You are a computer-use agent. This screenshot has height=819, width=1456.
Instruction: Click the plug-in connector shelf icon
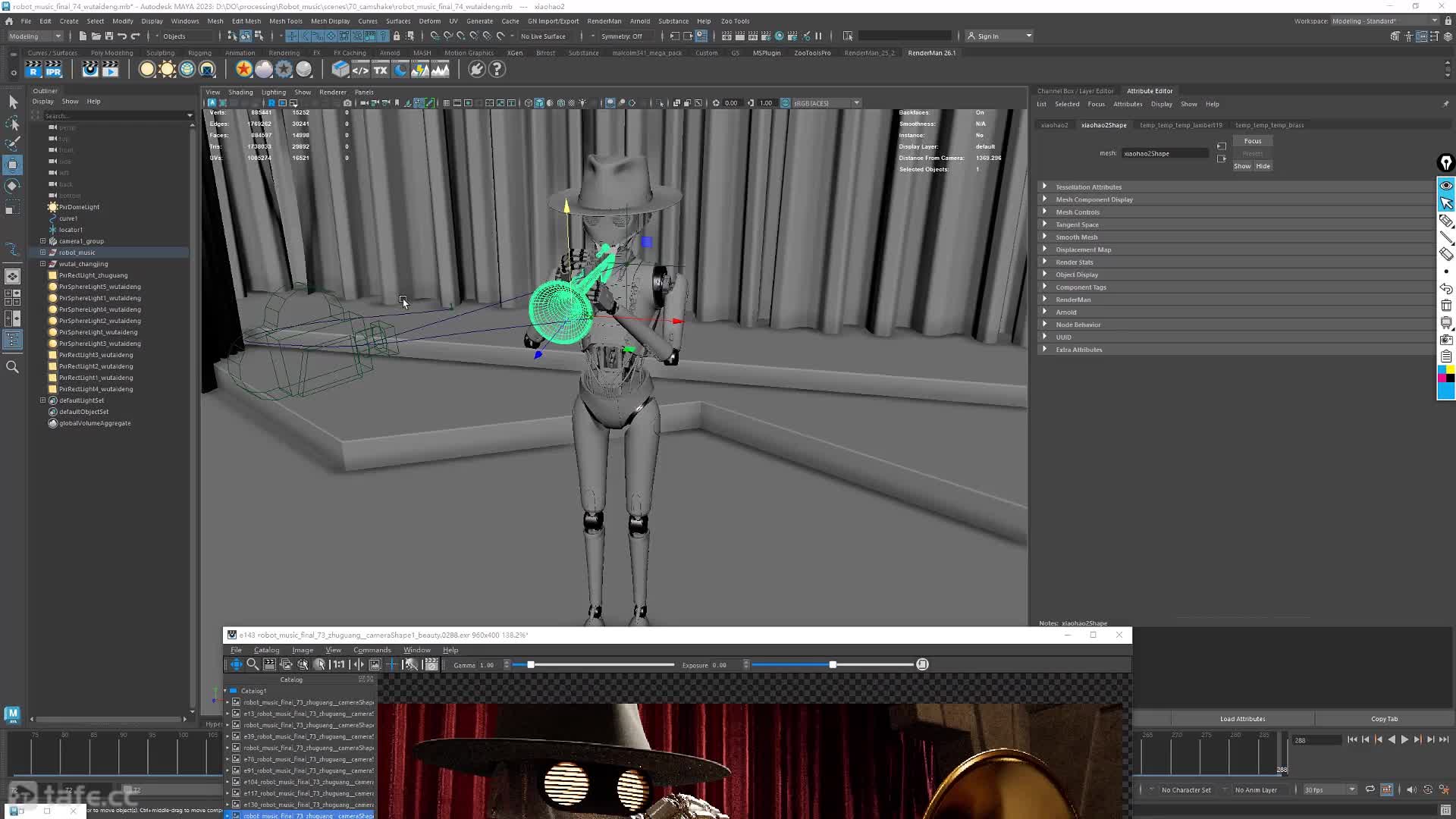tap(476, 70)
